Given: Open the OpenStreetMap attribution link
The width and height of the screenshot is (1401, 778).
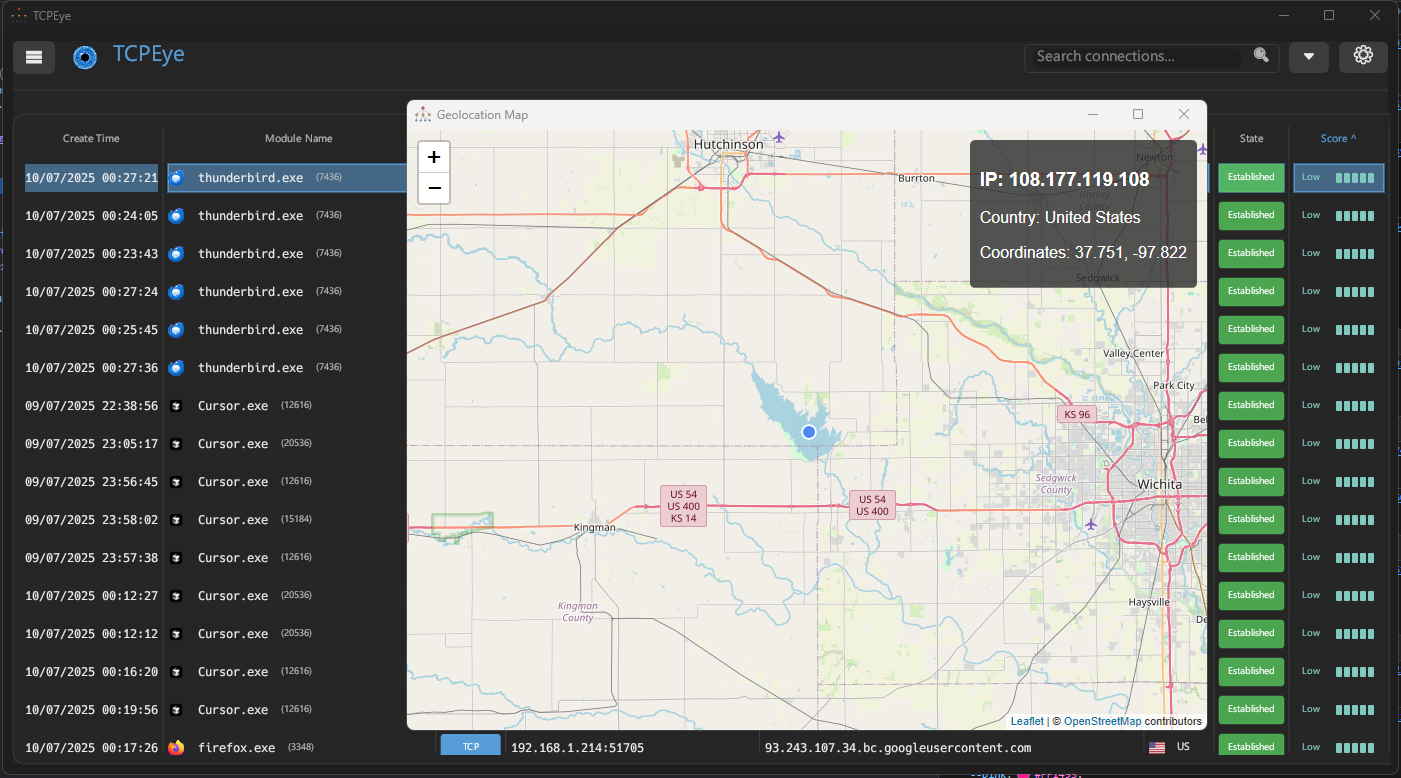Looking at the screenshot, I should pos(1102,721).
